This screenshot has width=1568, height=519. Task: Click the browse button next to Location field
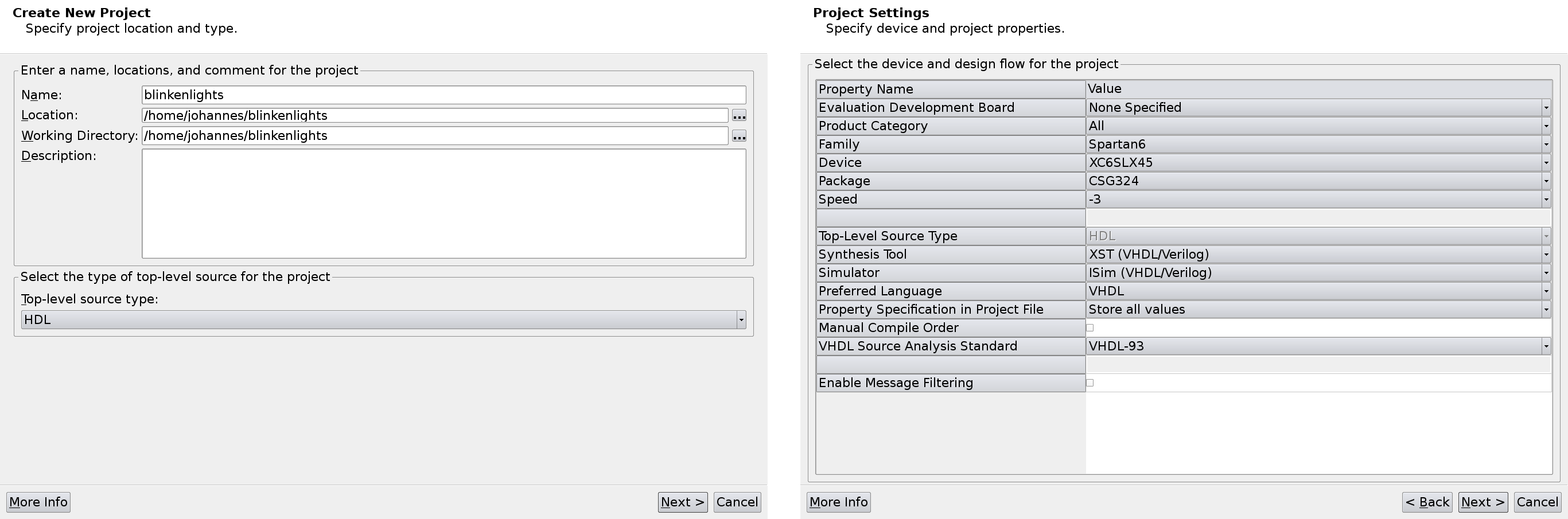[739, 116]
